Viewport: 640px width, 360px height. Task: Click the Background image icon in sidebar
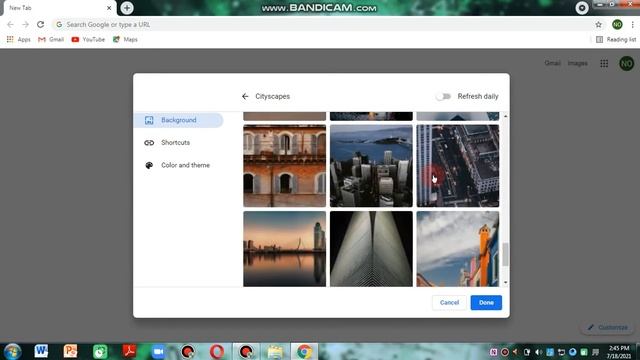pyautogui.click(x=149, y=120)
